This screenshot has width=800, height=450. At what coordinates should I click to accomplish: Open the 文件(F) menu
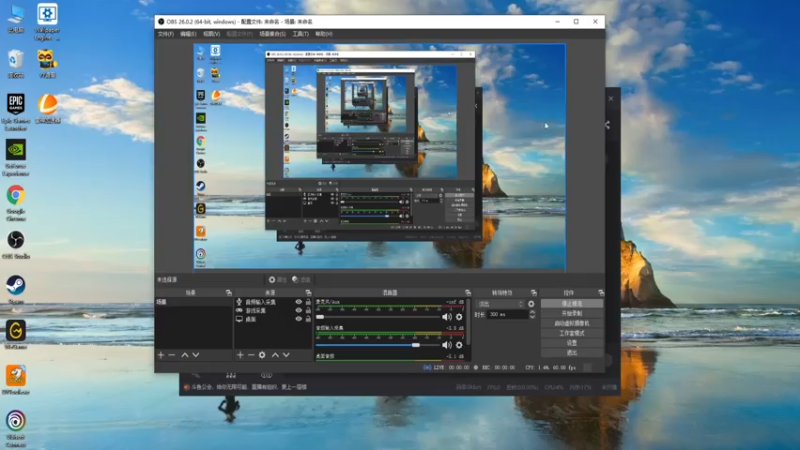tap(165, 34)
